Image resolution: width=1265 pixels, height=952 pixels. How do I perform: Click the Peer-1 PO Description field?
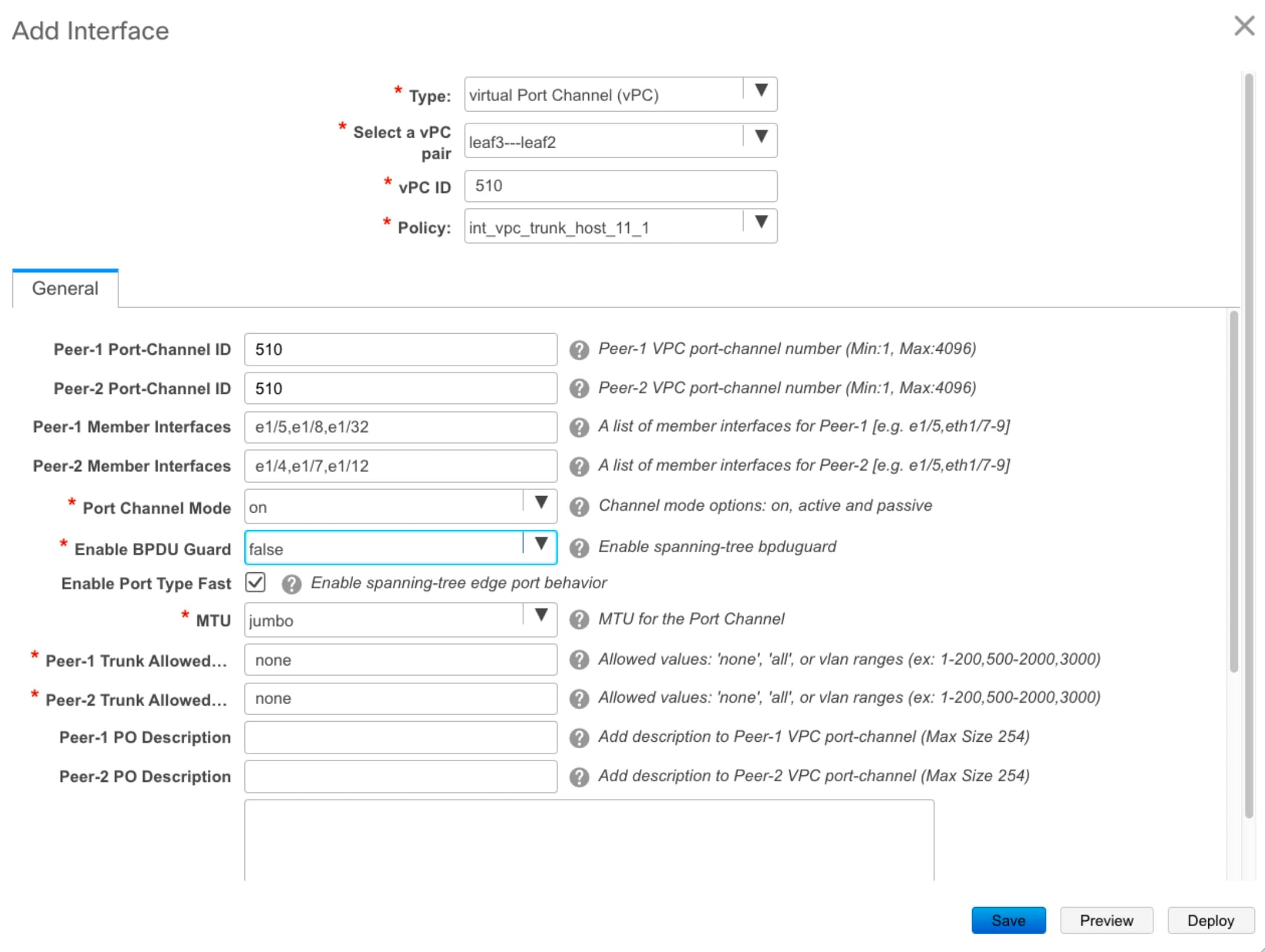[x=400, y=738]
